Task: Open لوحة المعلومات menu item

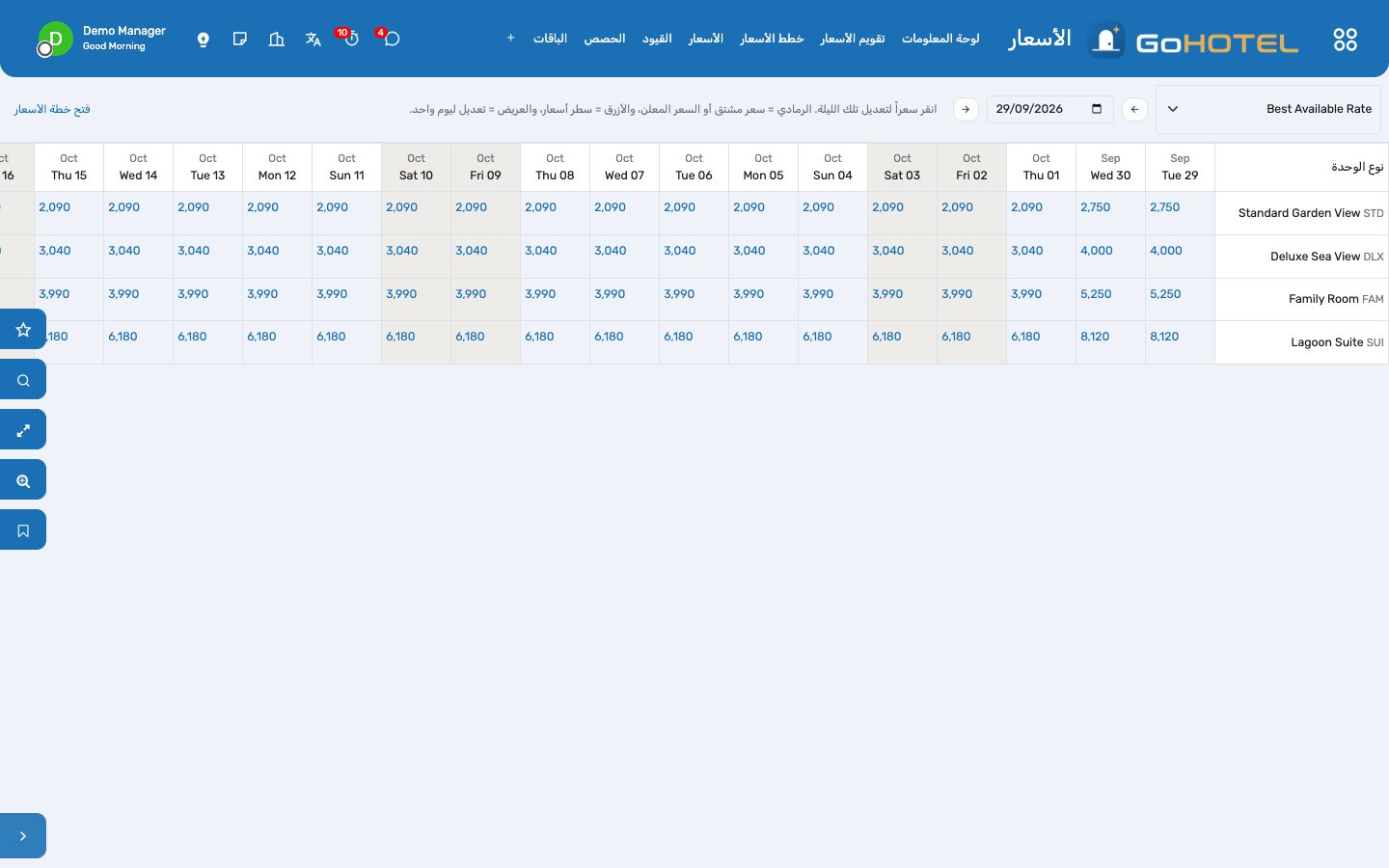Action: pos(940,39)
